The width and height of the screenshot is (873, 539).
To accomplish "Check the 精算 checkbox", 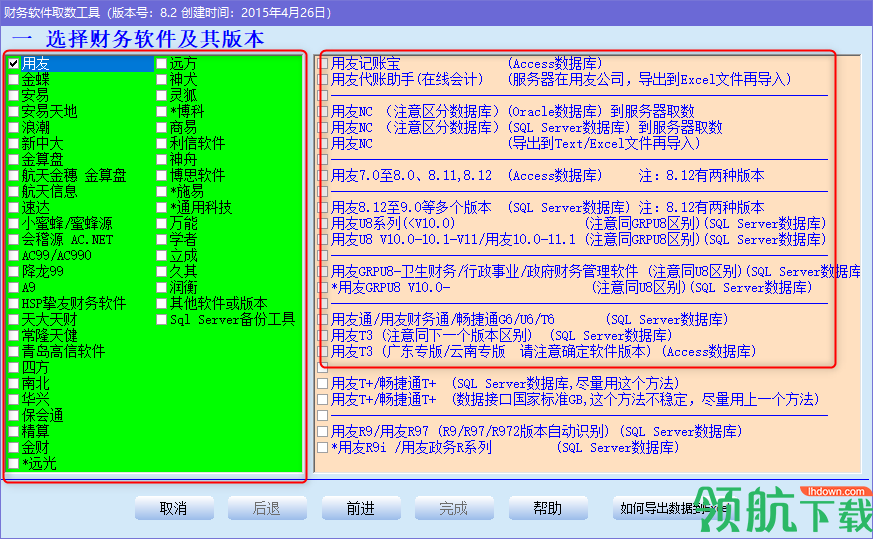I will (x=14, y=432).
